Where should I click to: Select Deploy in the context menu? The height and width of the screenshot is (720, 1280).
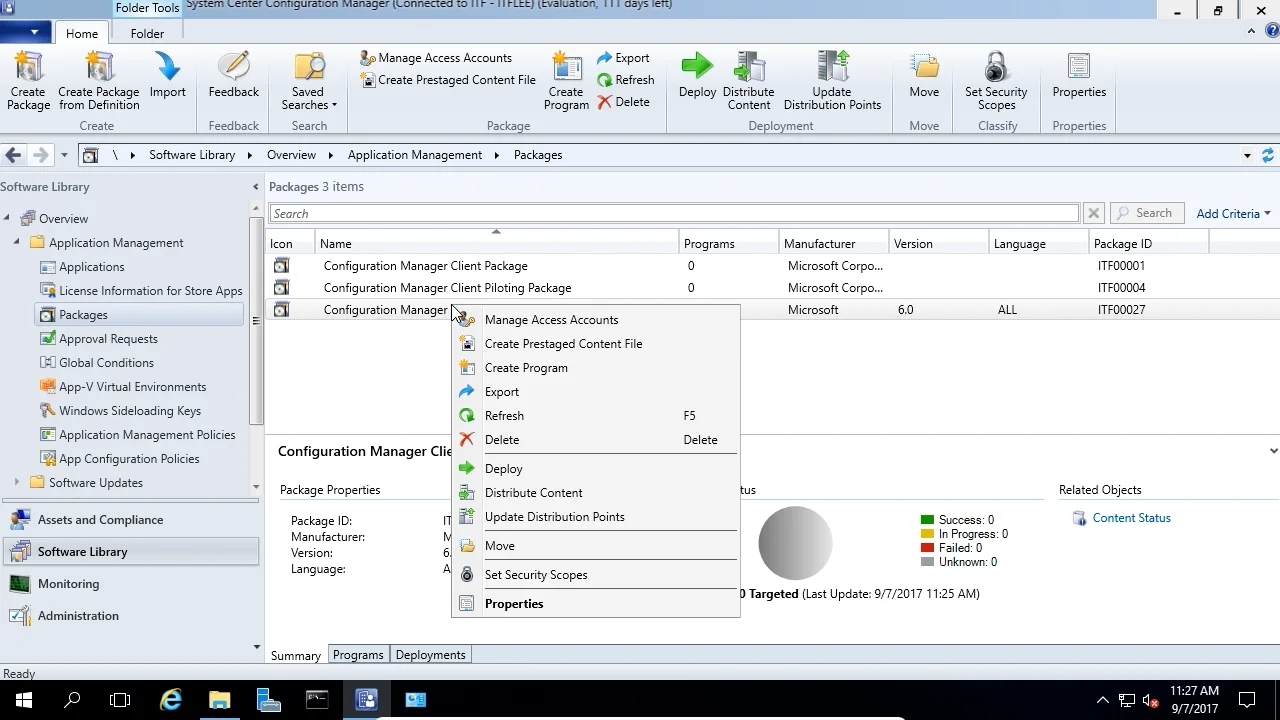coord(503,469)
